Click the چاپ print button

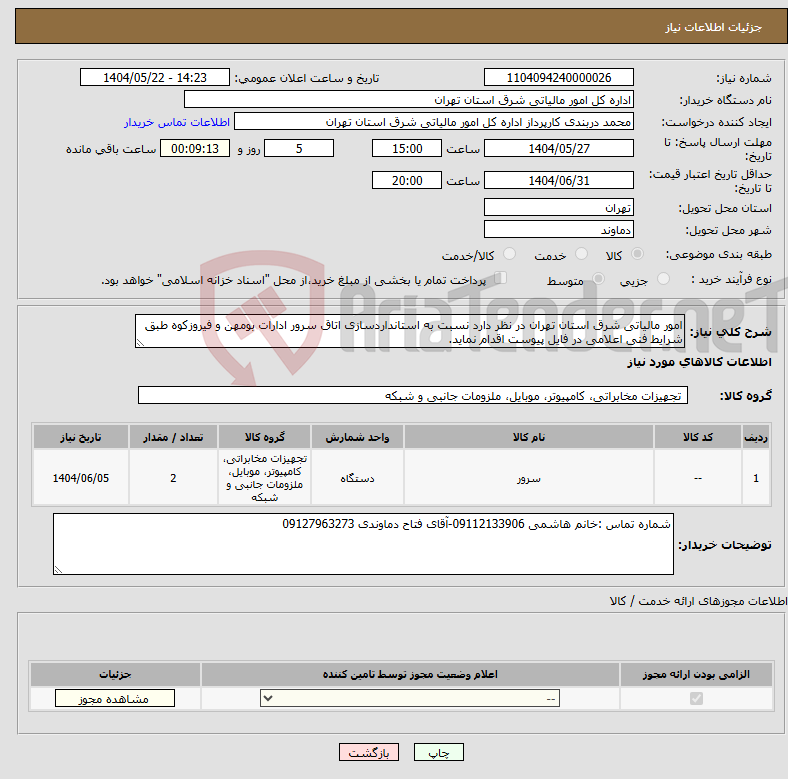point(439,752)
